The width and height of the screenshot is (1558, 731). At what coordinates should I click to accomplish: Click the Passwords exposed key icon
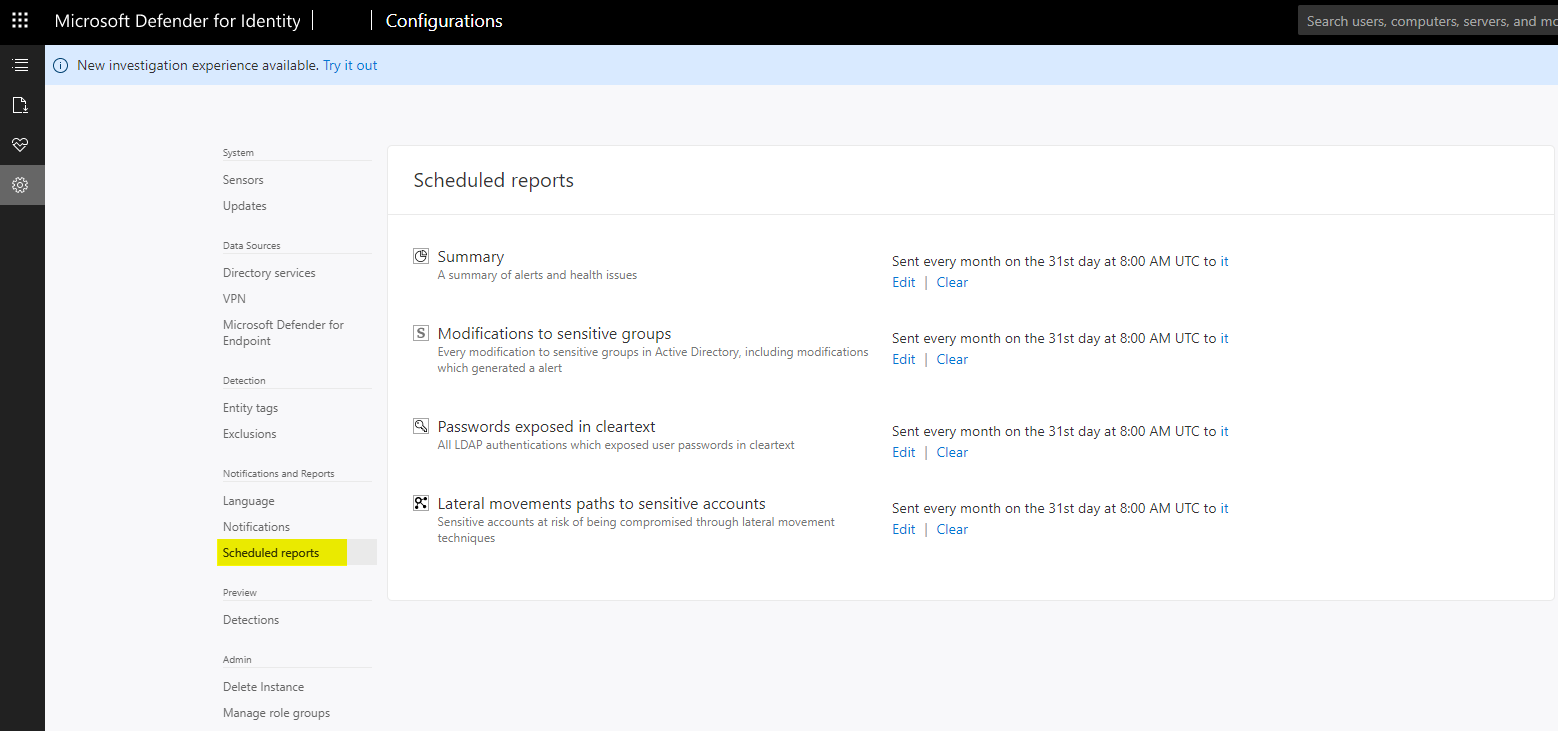point(421,426)
